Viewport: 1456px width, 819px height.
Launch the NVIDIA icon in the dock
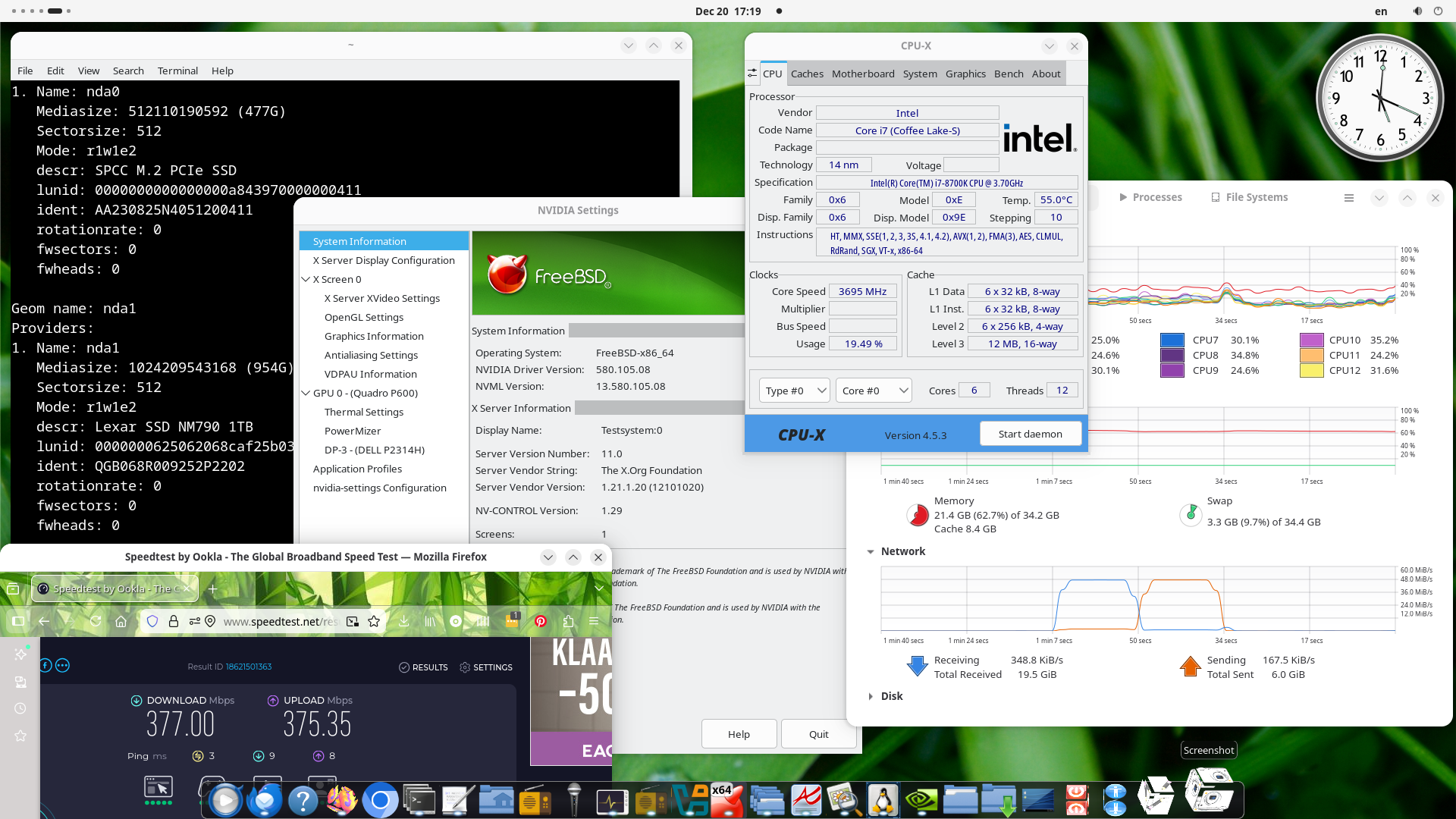(x=921, y=801)
